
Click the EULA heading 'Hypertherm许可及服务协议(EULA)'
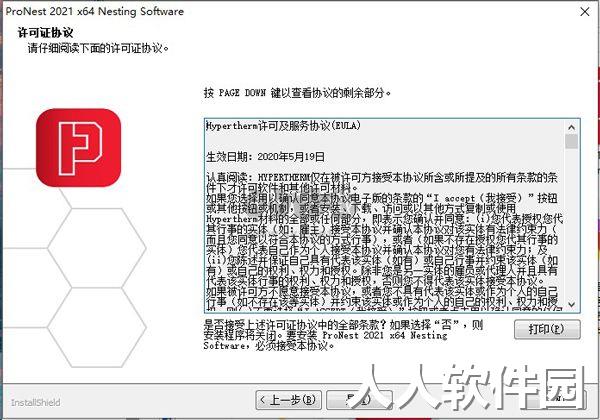click(x=283, y=125)
